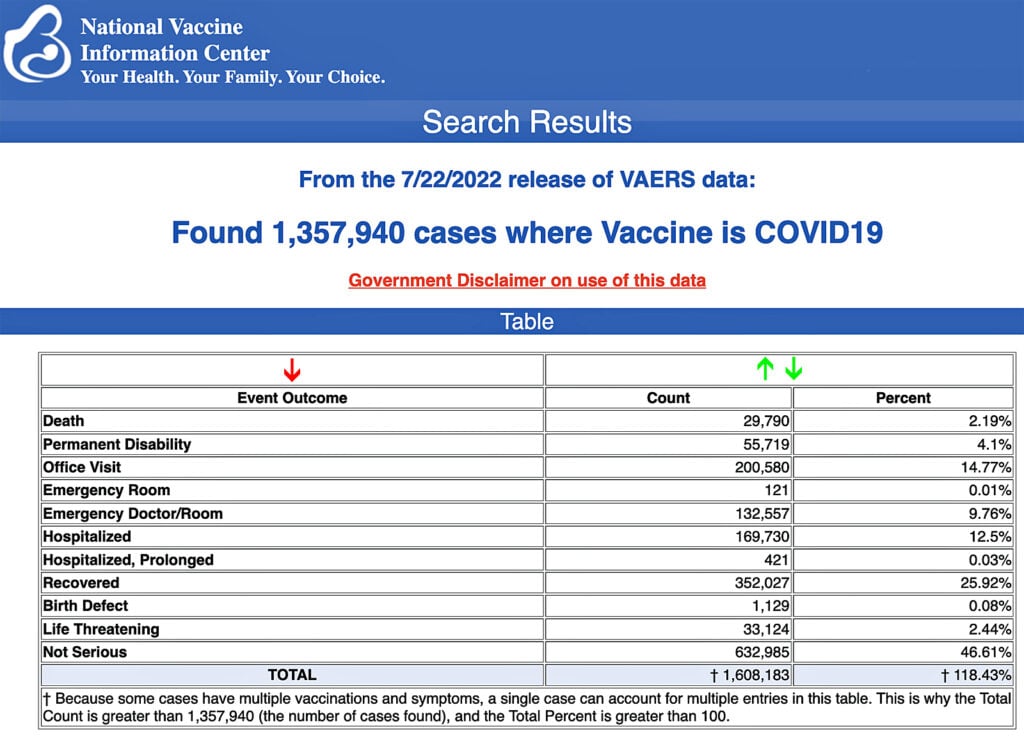Image resolution: width=1024 pixels, height=737 pixels.
Task: Select the Count column header
Action: tap(668, 398)
